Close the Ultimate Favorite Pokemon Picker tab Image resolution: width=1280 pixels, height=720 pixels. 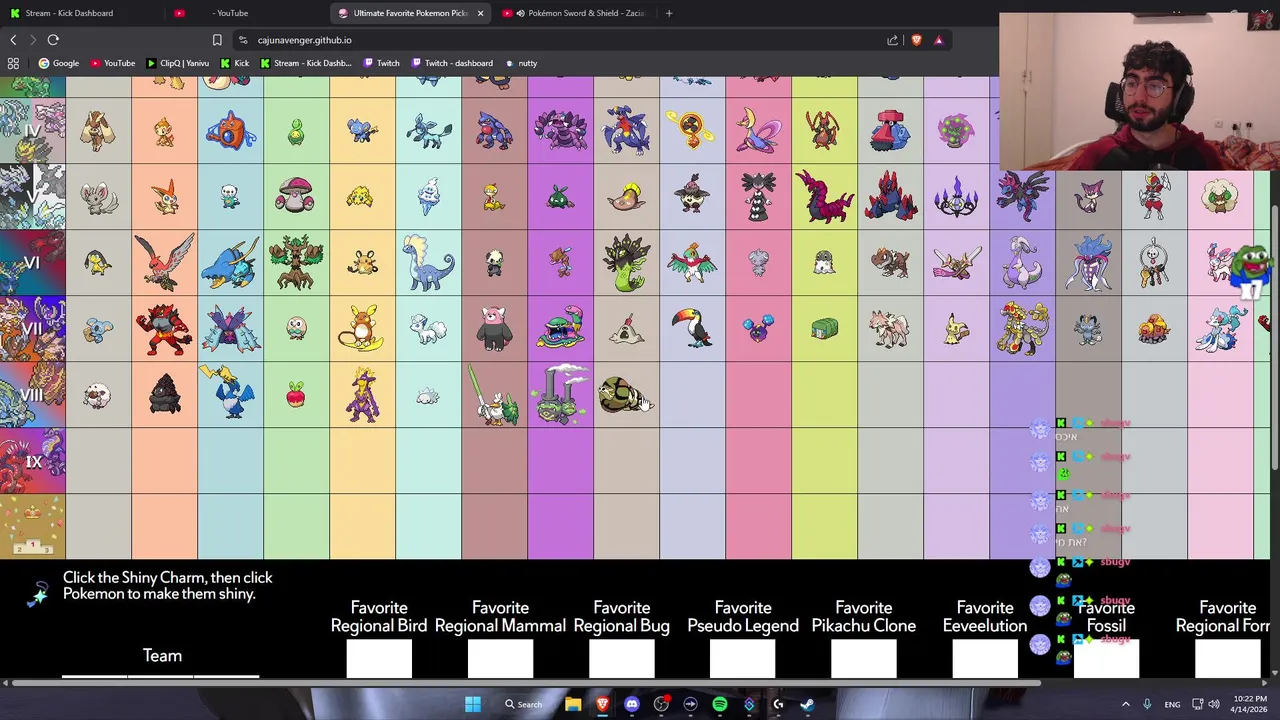[x=480, y=13]
